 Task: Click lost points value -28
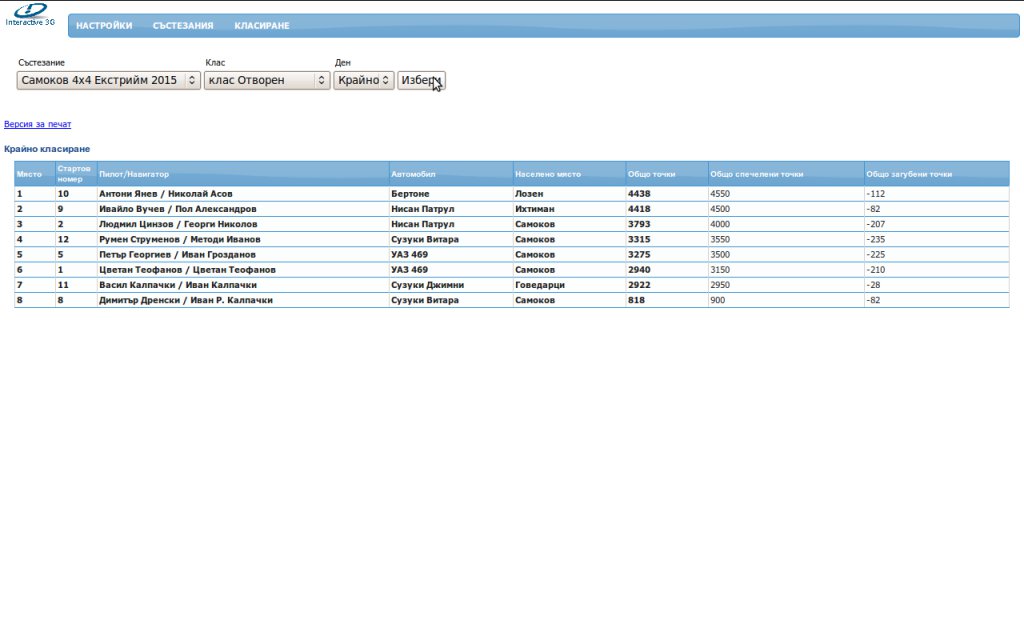pos(873,285)
